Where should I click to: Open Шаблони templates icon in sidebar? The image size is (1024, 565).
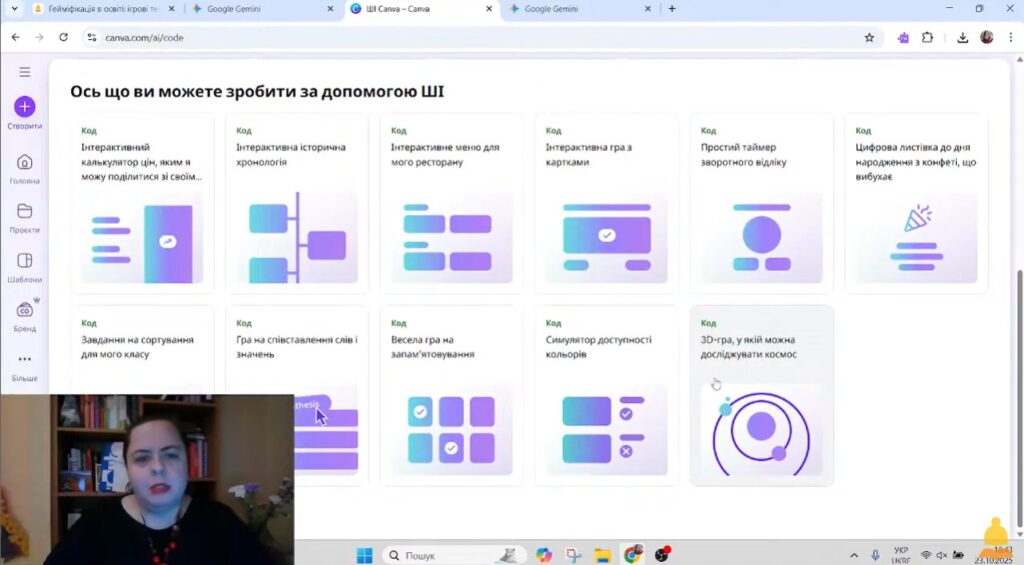point(24,261)
